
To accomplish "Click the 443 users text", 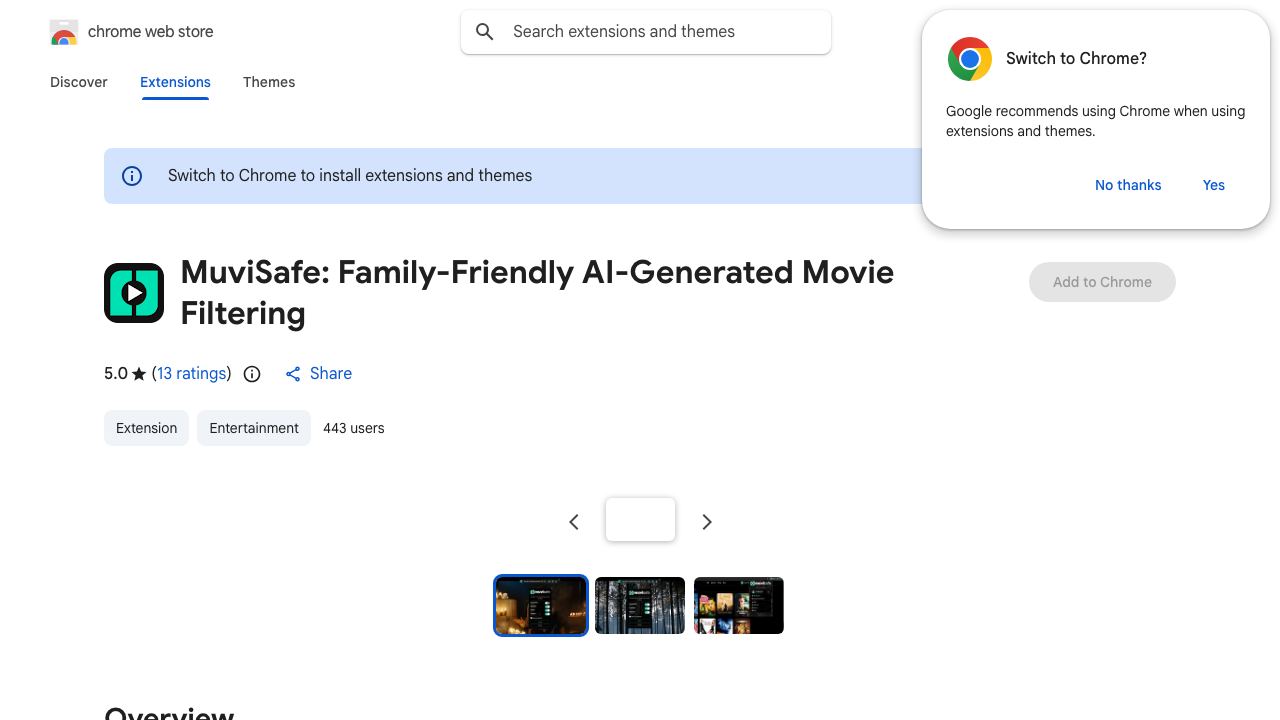I will point(354,428).
